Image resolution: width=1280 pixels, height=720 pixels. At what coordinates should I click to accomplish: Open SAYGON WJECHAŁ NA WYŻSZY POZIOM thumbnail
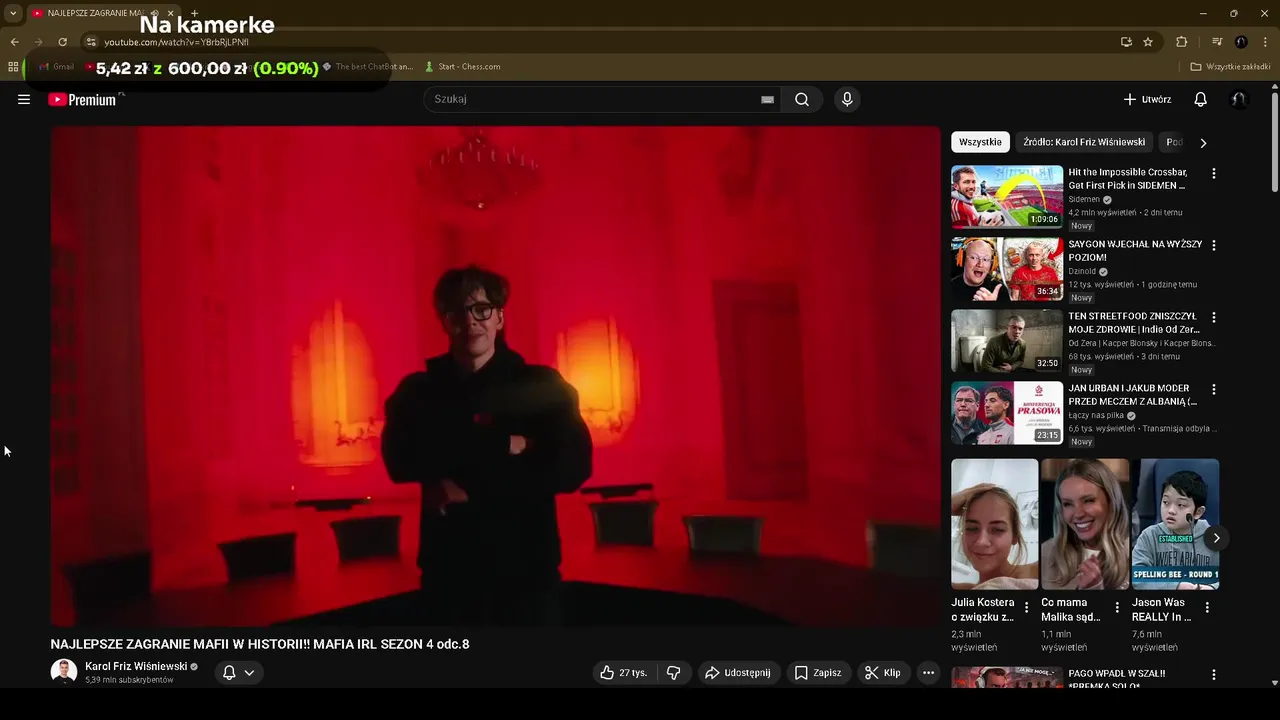(x=1007, y=269)
